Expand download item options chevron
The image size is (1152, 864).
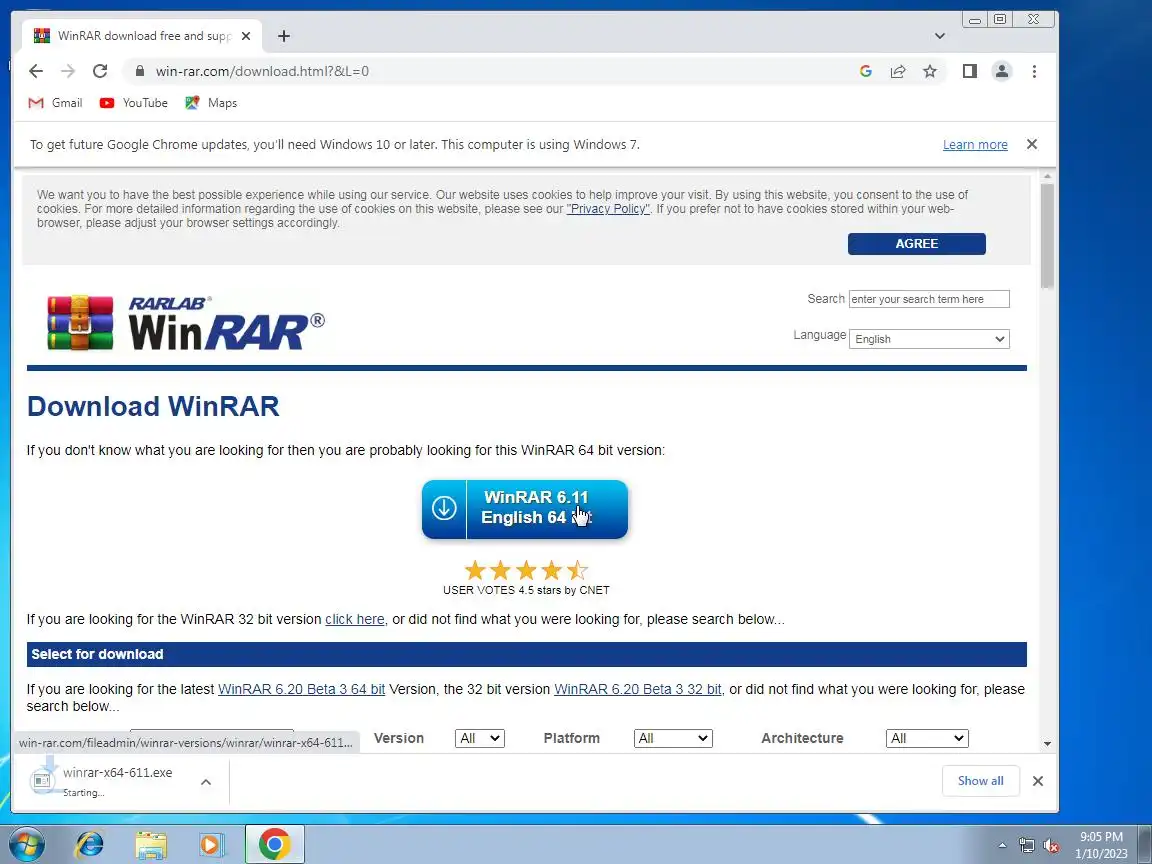(x=206, y=782)
